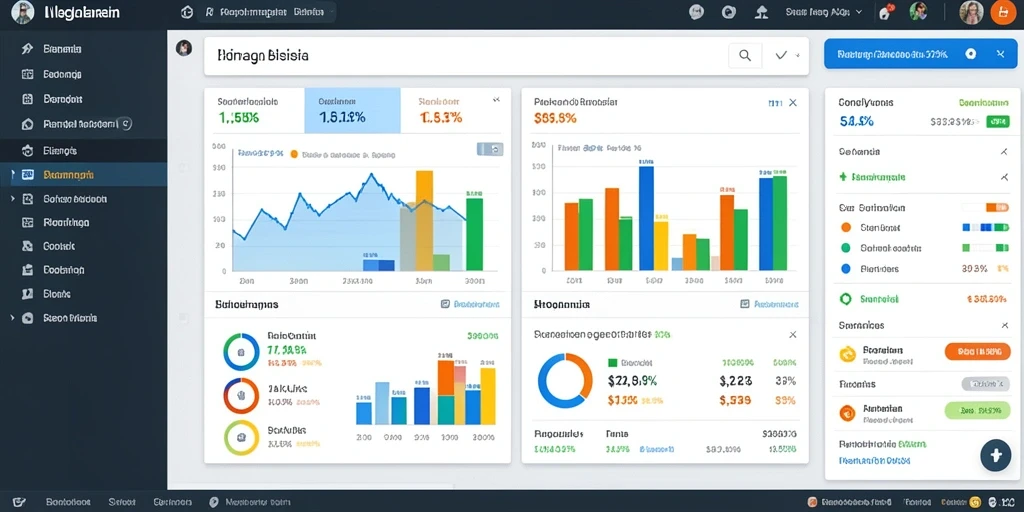Click the gray pill button in right panel
1024x512 pixels.
[x=985, y=384]
